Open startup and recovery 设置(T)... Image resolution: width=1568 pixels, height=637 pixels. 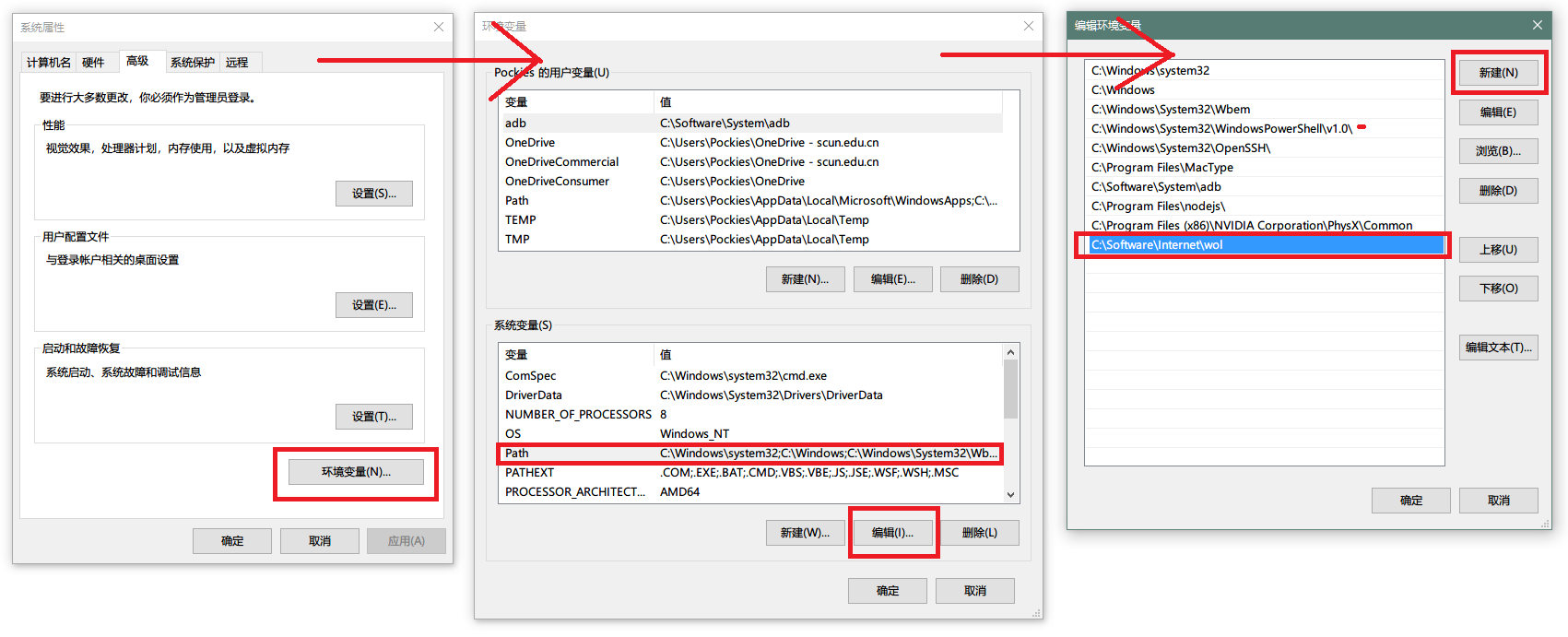[373, 417]
